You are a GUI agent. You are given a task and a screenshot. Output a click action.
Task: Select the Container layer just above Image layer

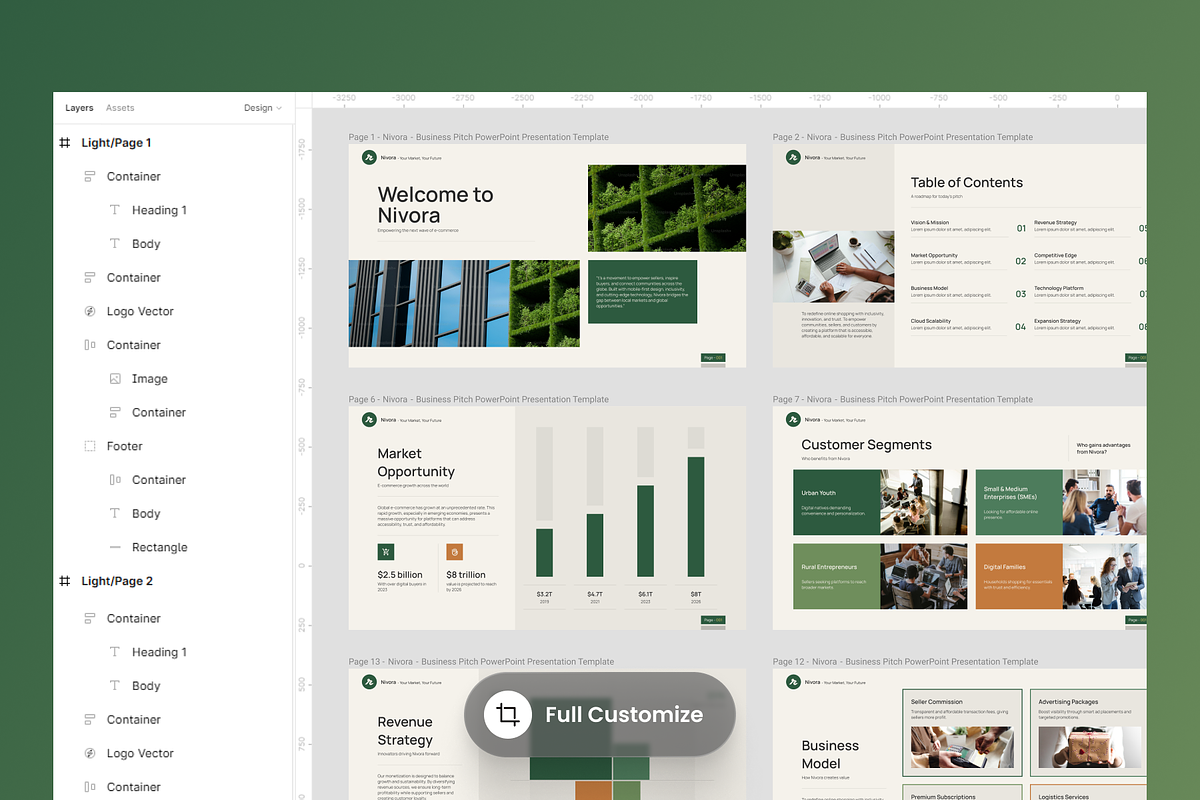(x=134, y=345)
